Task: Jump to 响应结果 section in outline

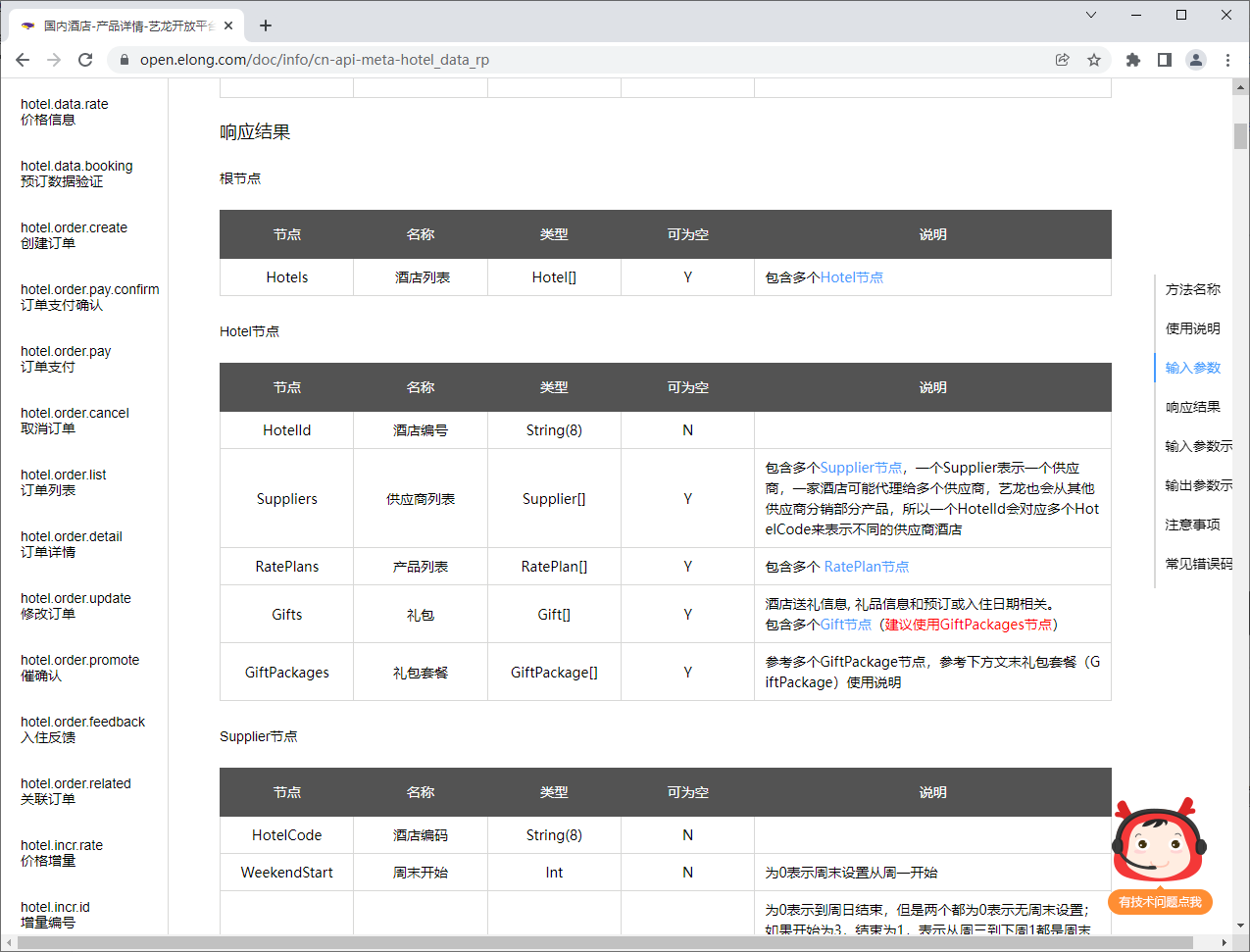Action: tap(1192, 407)
